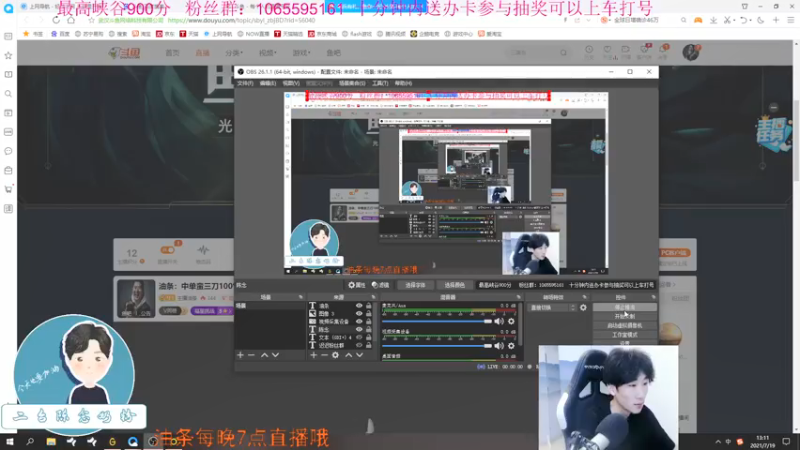Collapse floating task widget minus button
This screenshot has height=450, width=800.
[773, 108]
